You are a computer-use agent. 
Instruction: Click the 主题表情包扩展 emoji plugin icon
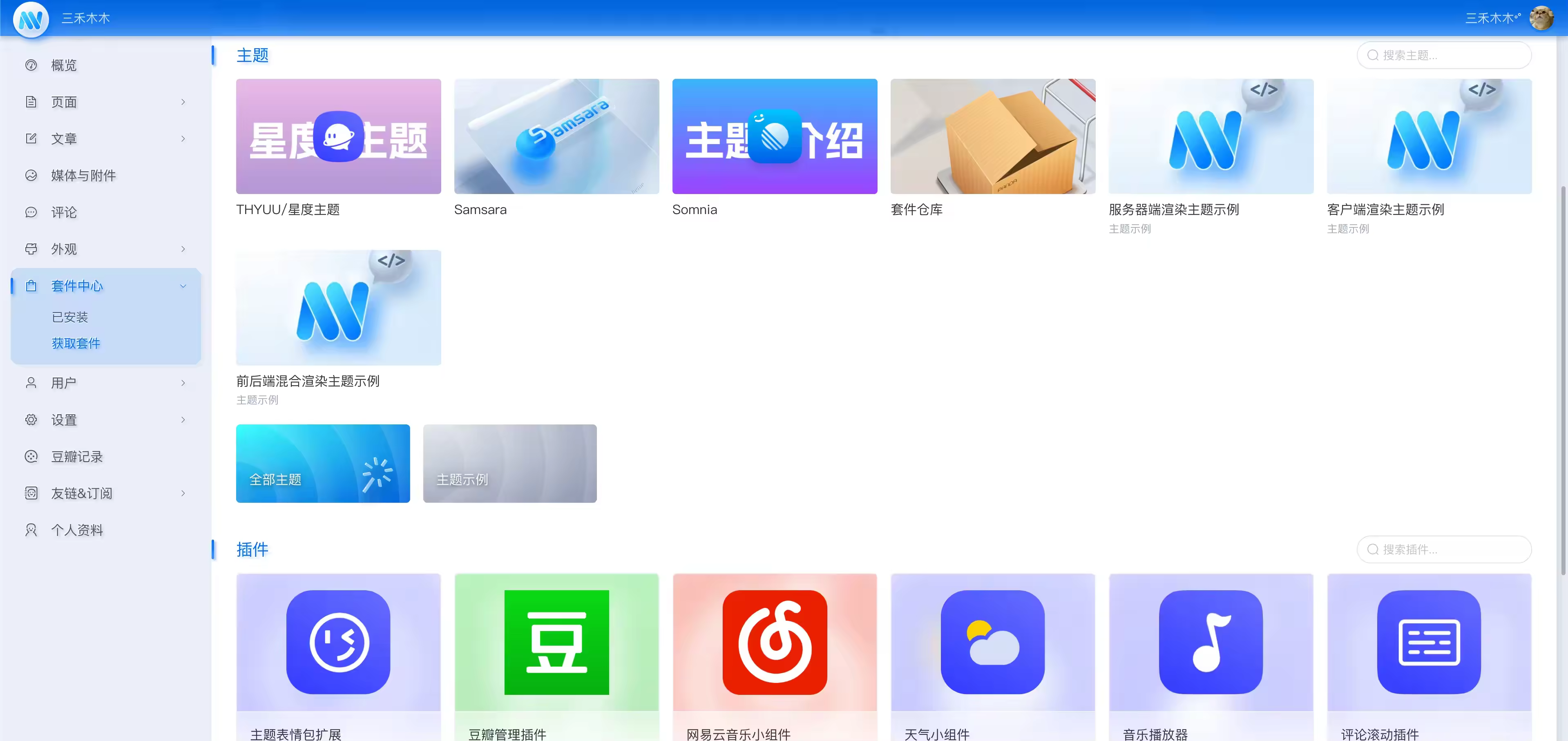(x=338, y=642)
